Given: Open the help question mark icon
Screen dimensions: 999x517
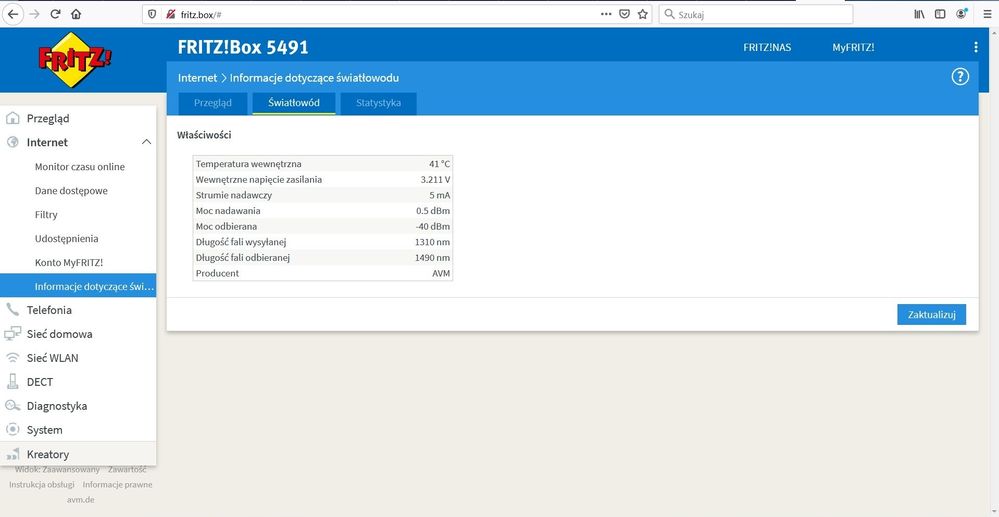Looking at the screenshot, I should [960, 77].
